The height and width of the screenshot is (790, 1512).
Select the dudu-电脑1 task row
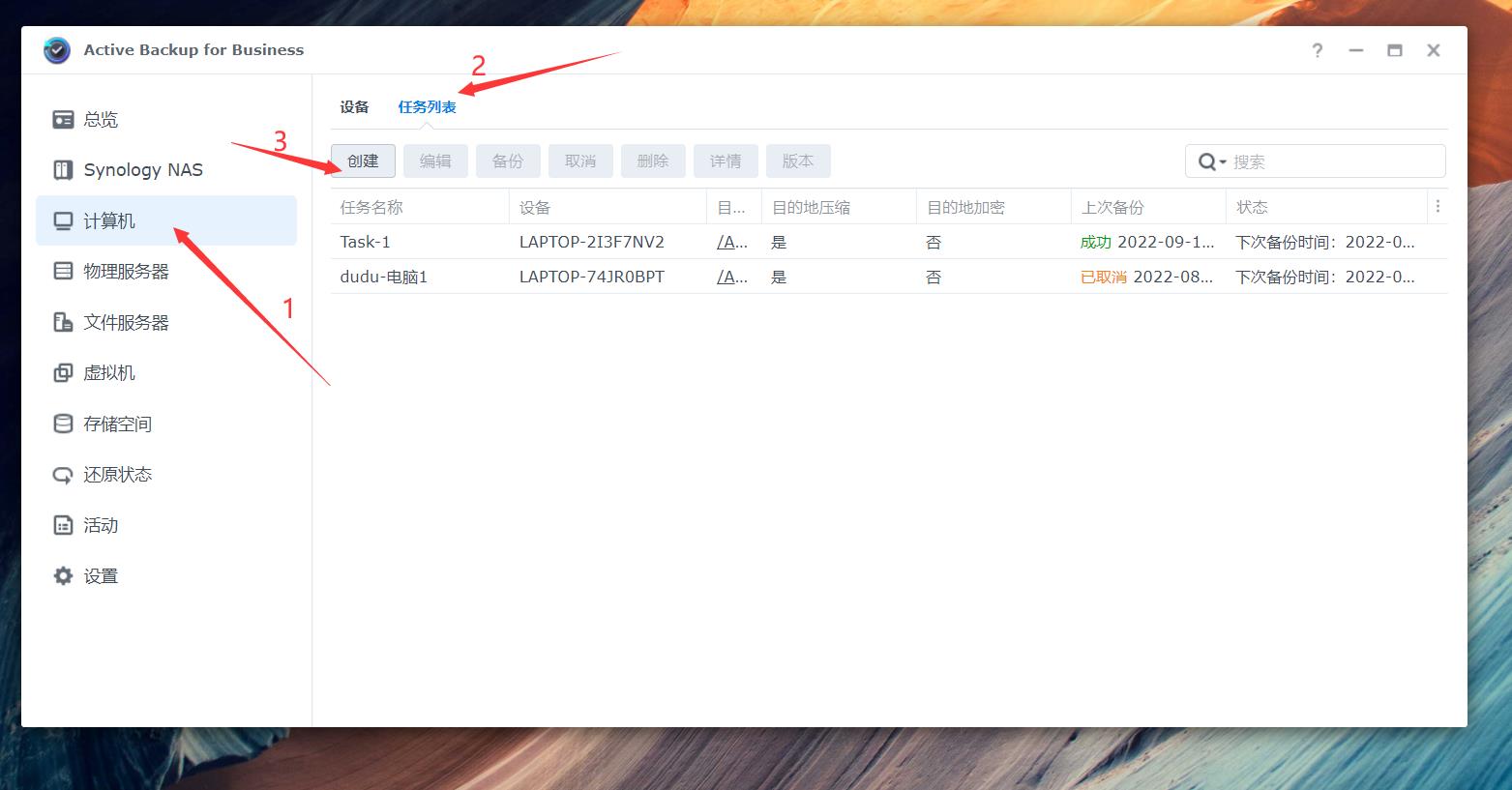pos(889,277)
